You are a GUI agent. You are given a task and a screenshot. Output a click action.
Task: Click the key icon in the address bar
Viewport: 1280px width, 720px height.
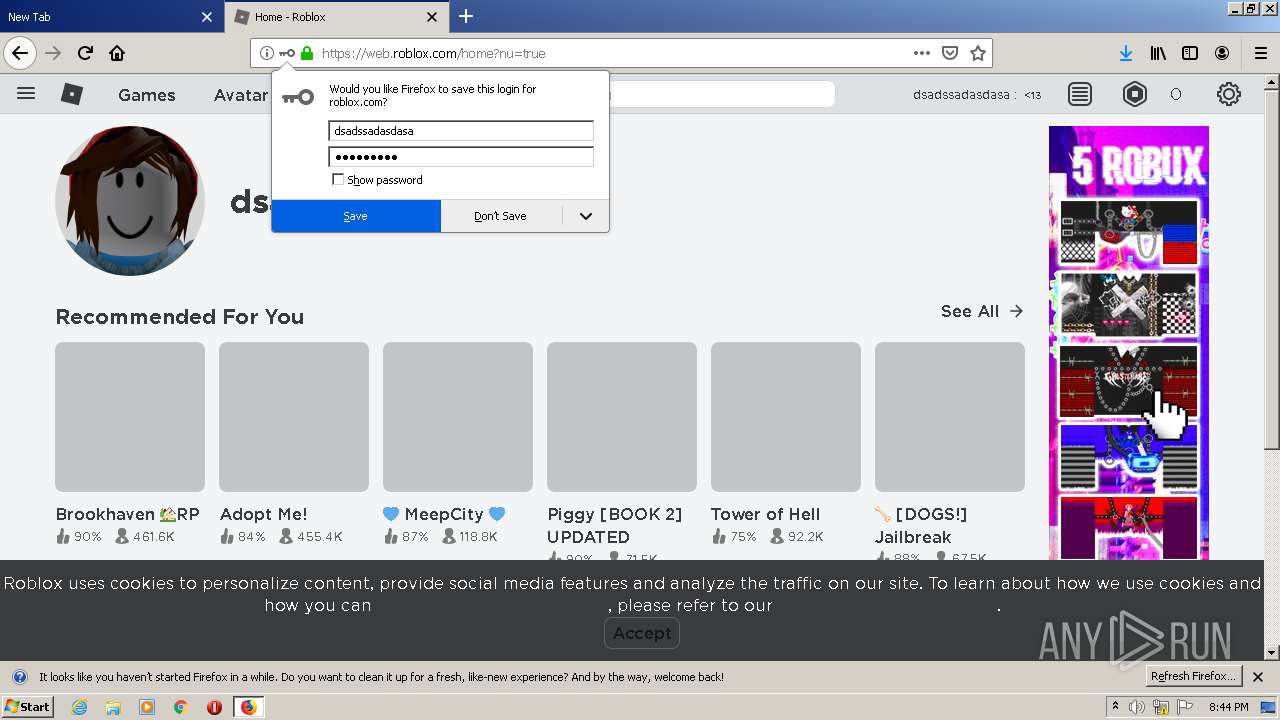tap(287, 53)
